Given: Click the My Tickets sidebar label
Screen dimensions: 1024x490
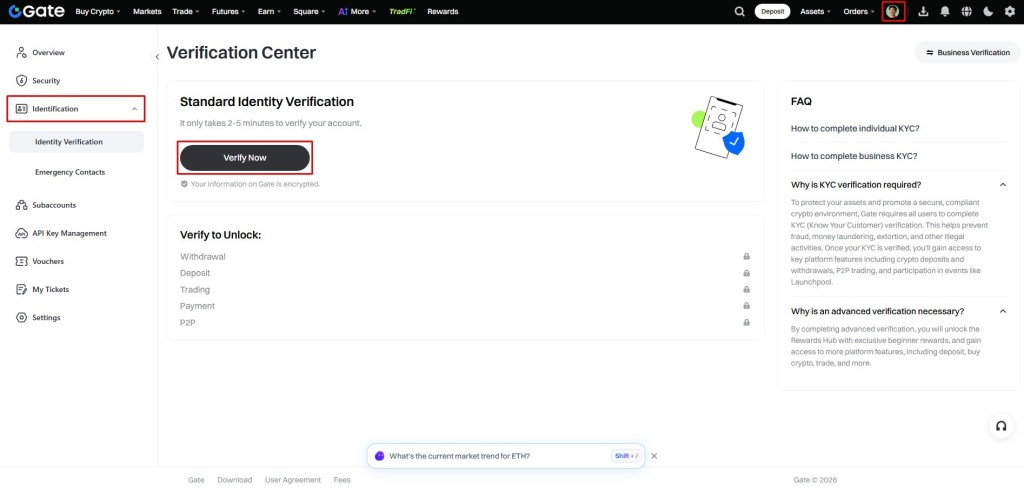Looking at the screenshot, I should (51, 289).
